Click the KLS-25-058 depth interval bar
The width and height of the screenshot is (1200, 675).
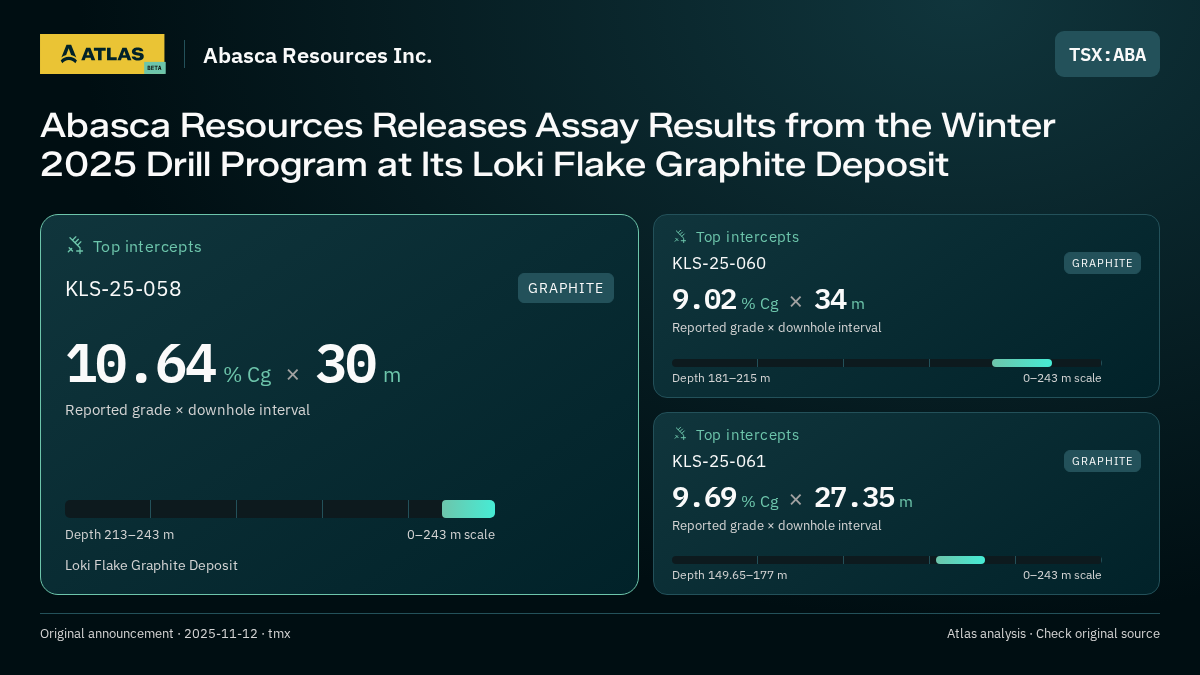(x=280, y=509)
